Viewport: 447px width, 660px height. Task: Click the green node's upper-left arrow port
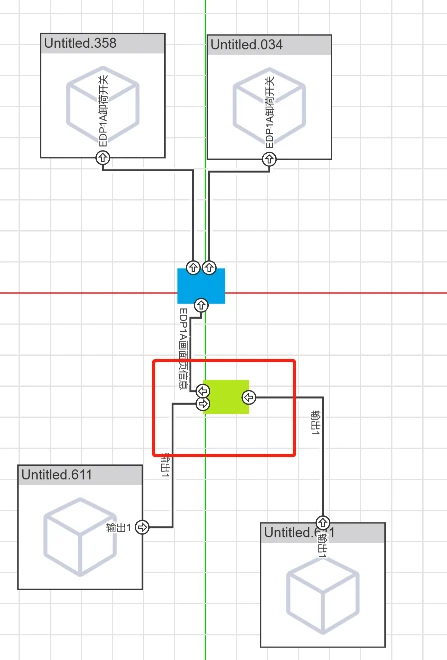click(x=203, y=391)
